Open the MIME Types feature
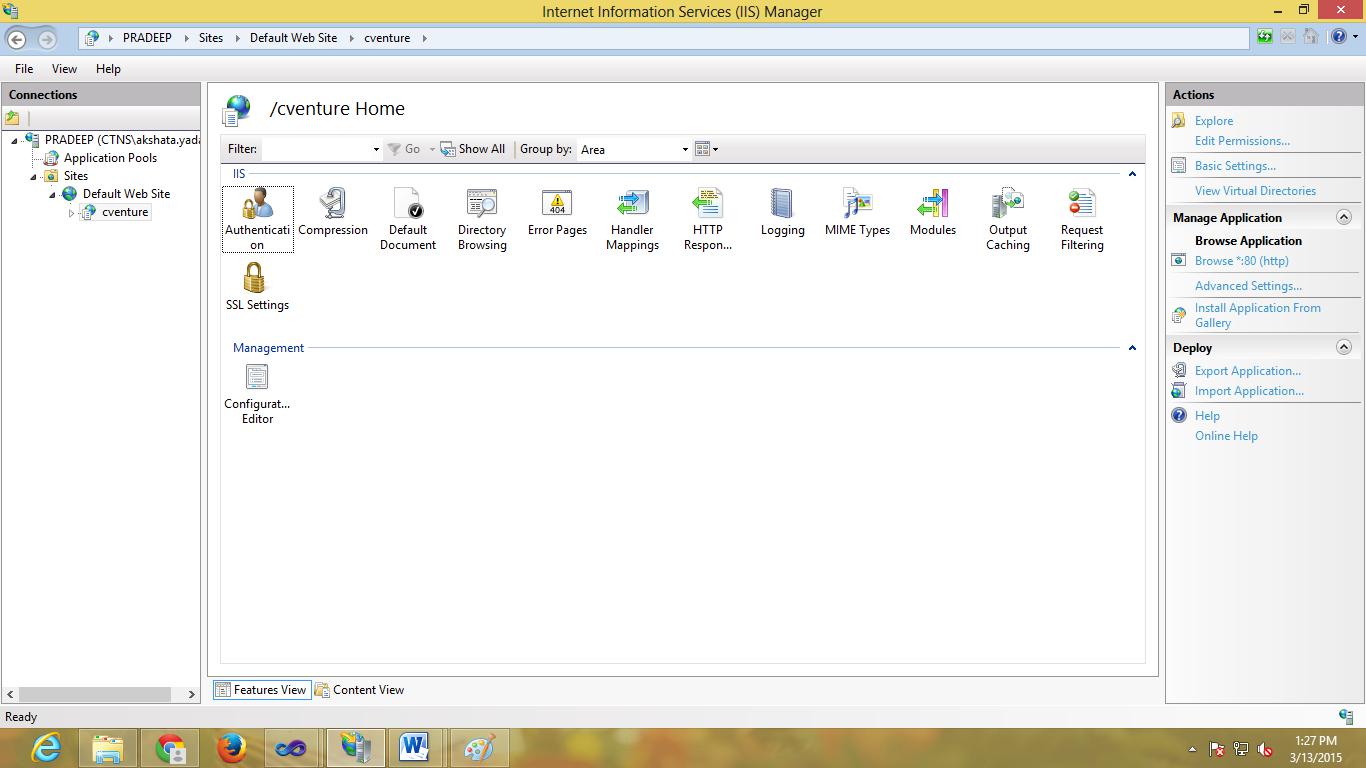1366x768 pixels. [857, 213]
